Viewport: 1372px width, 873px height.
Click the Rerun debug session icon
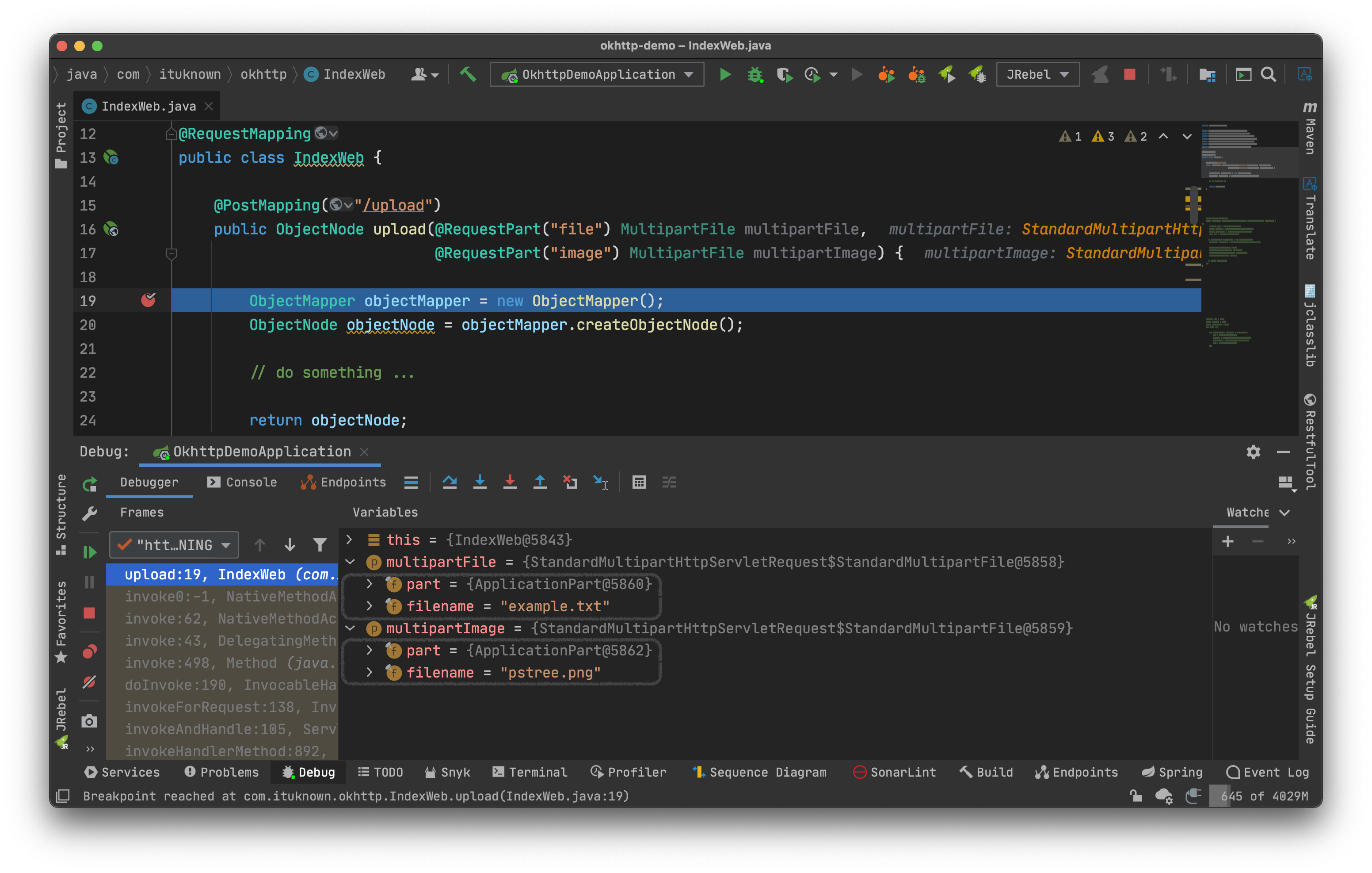90,485
